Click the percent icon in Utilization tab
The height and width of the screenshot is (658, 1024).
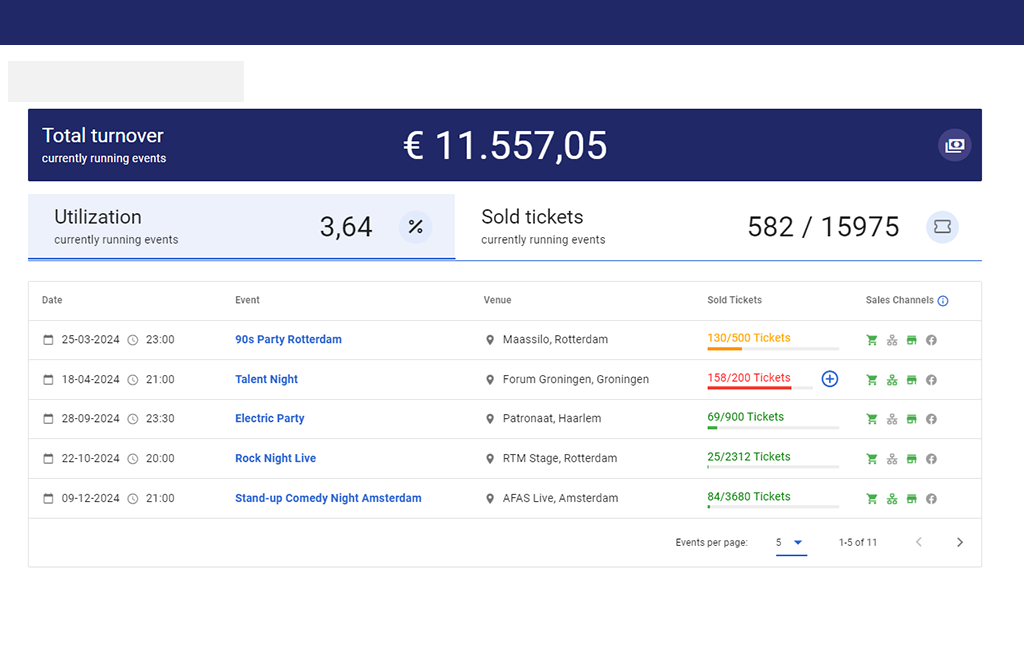click(415, 227)
